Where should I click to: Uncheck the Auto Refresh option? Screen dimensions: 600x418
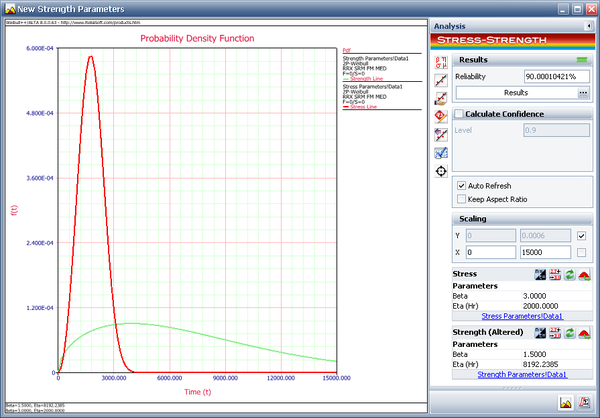(460, 186)
